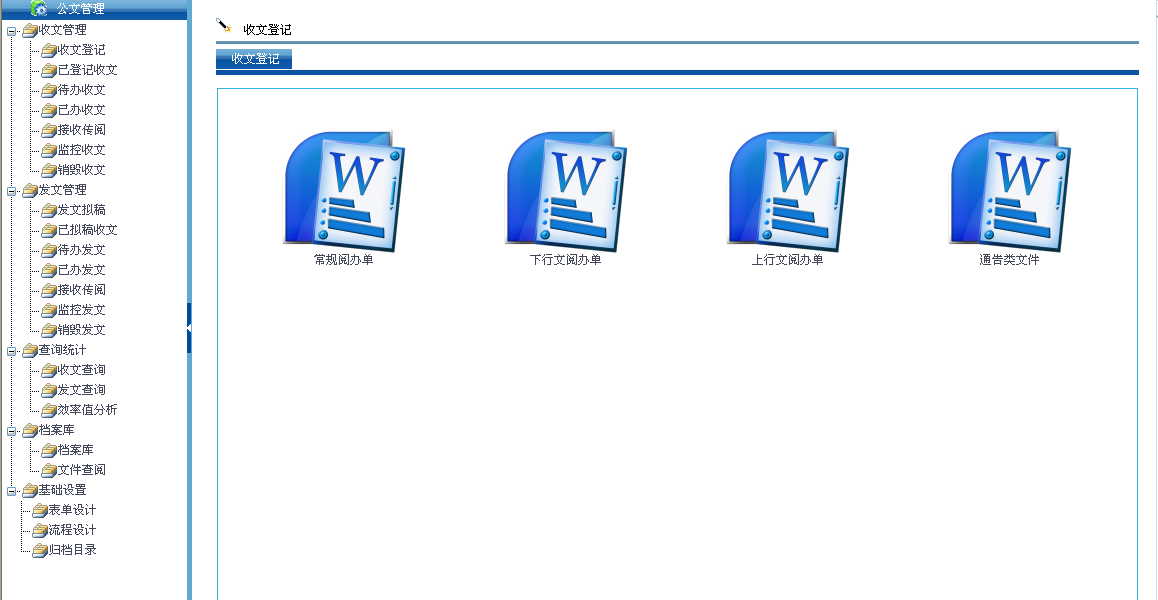The height and width of the screenshot is (600, 1158).
Task: Collapse the 档案库 parent tree node
Action: 12,430
